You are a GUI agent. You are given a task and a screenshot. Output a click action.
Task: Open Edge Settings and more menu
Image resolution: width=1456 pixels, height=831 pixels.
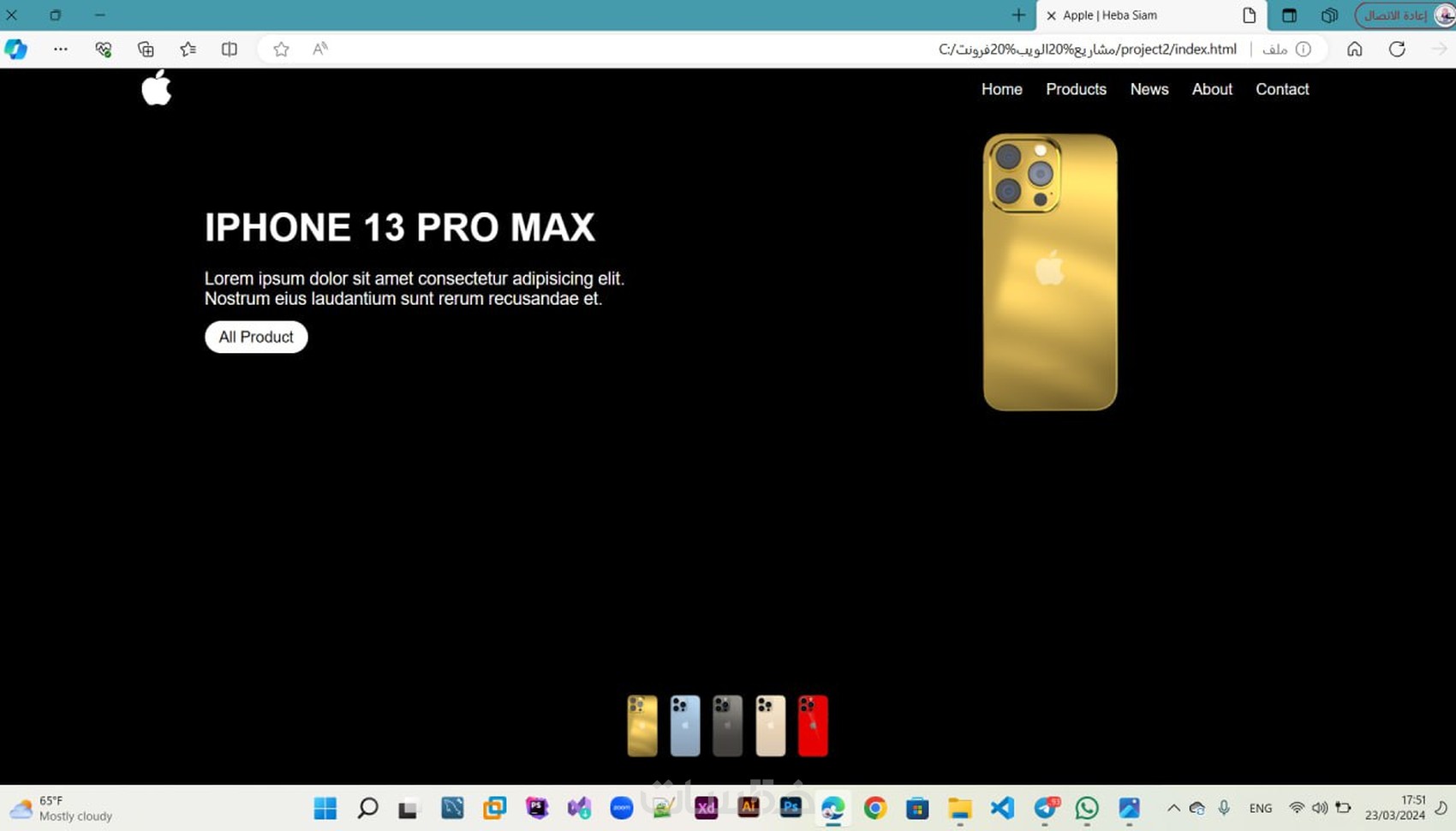(60, 49)
